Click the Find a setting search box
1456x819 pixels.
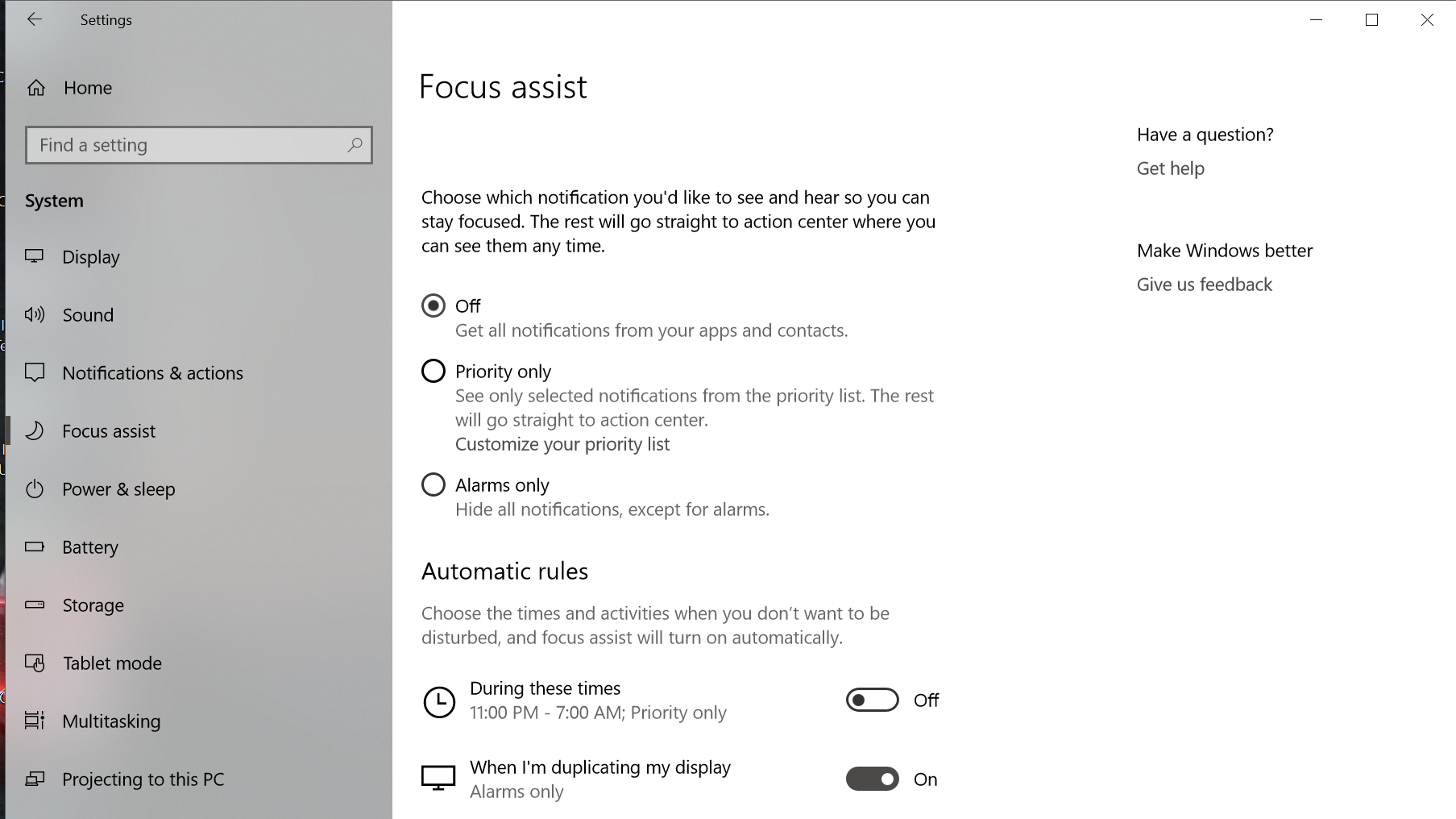pyautogui.click(x=199, y=145)
